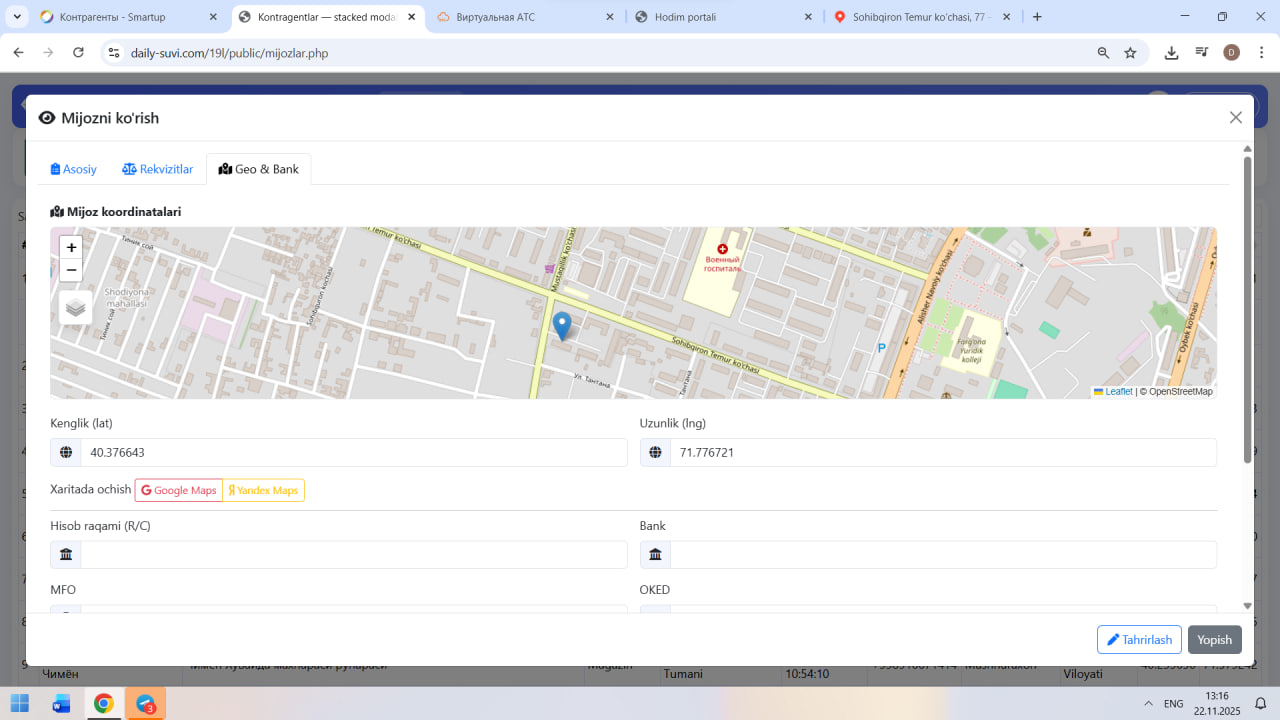Switch to the Rekvizitlar tab
This screenshot has height=720, width=1280.
(158, 169)
